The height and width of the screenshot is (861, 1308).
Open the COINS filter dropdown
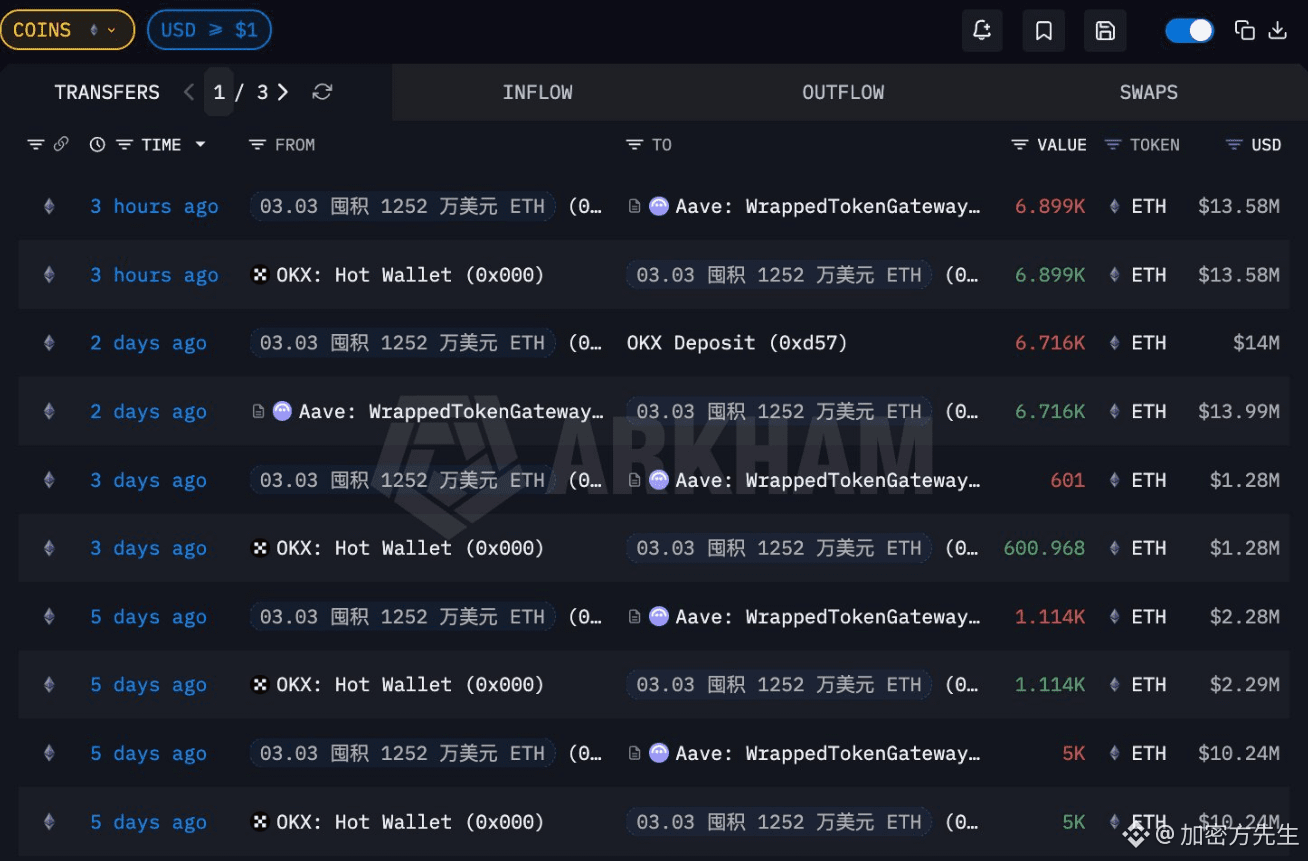point(67,30)
